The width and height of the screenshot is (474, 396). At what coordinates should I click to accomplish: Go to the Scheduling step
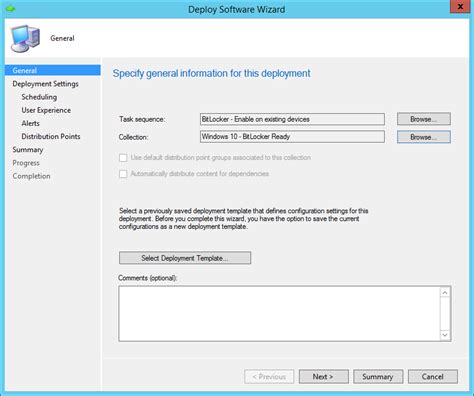tap(39, 97)
